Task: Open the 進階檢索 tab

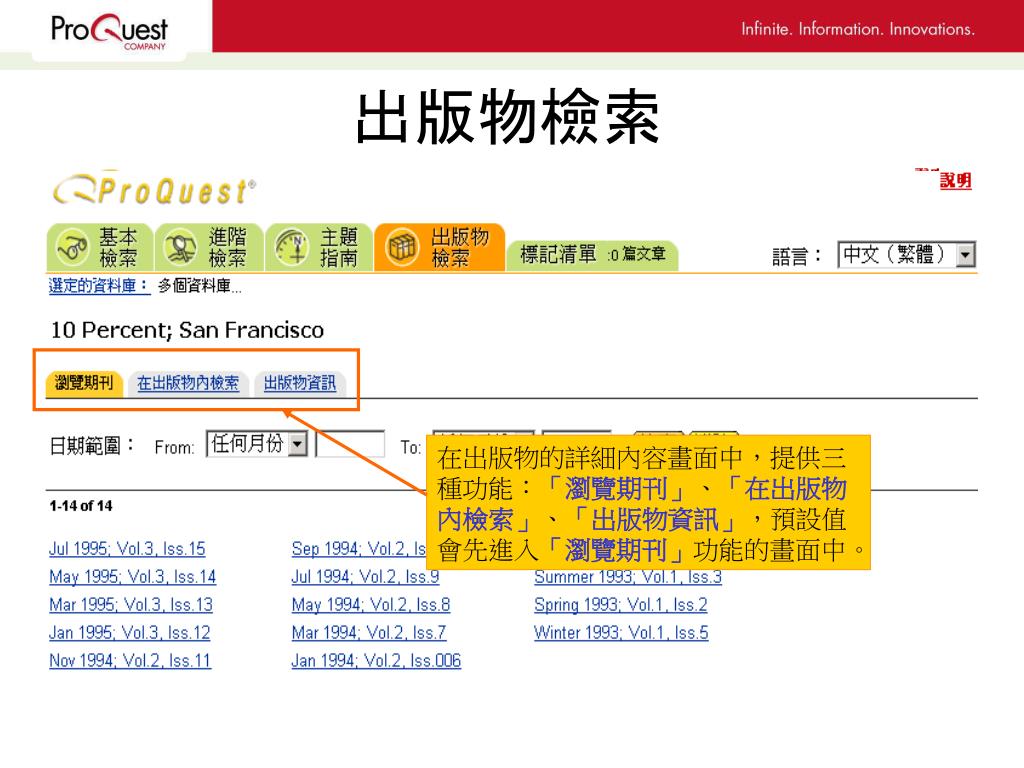Action: [209, 248]
